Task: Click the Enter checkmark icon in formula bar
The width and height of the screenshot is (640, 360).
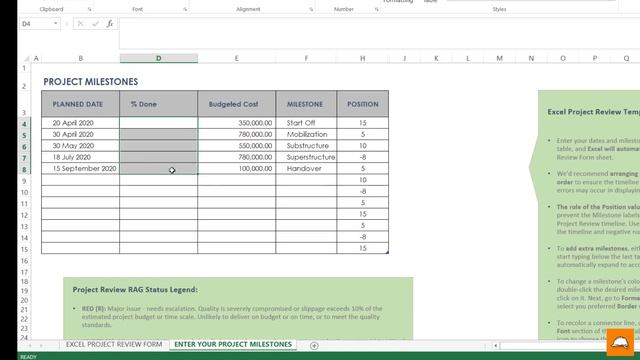Action: 95,24
